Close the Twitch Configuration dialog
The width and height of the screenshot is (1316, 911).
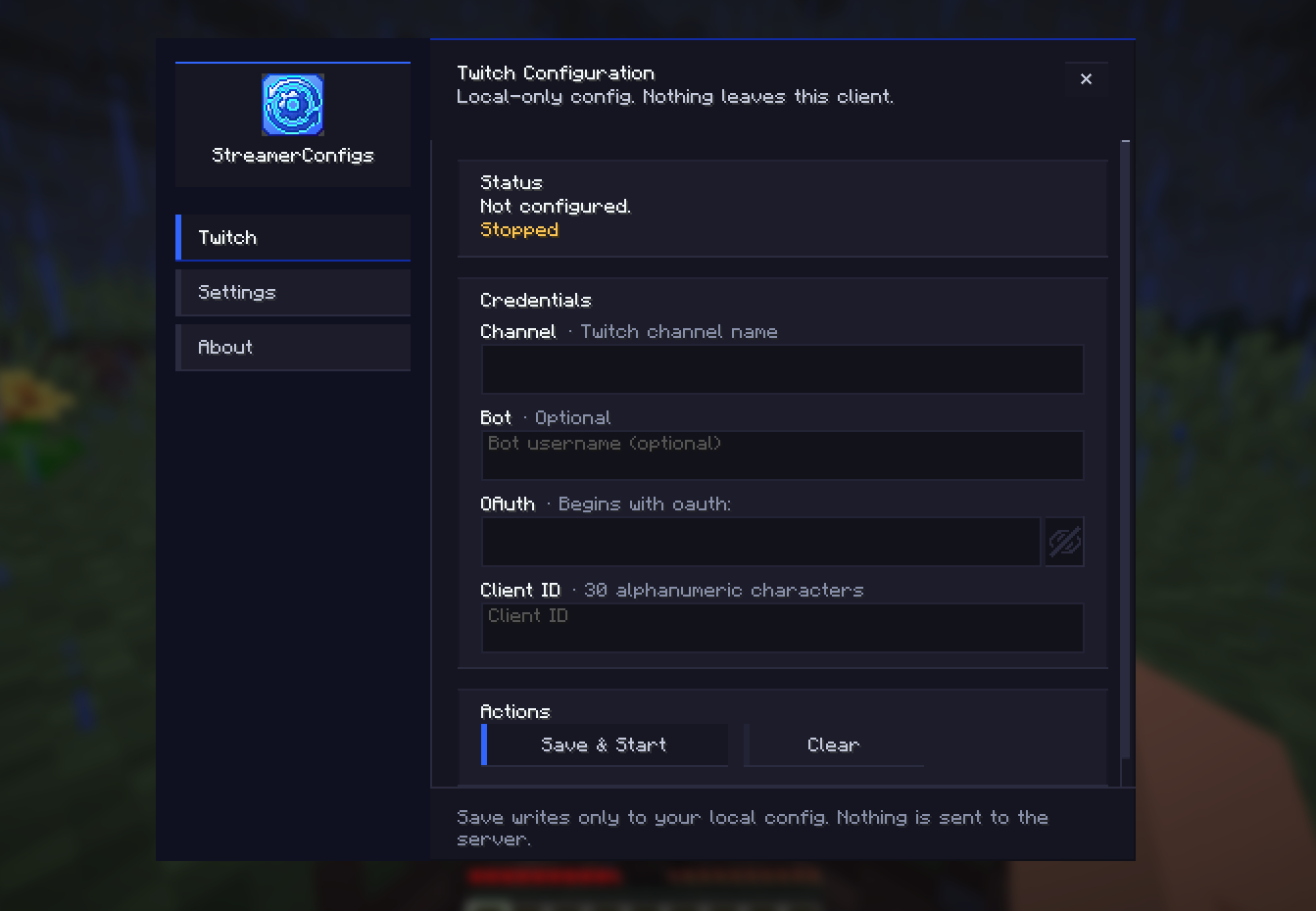pos(1086,79)
